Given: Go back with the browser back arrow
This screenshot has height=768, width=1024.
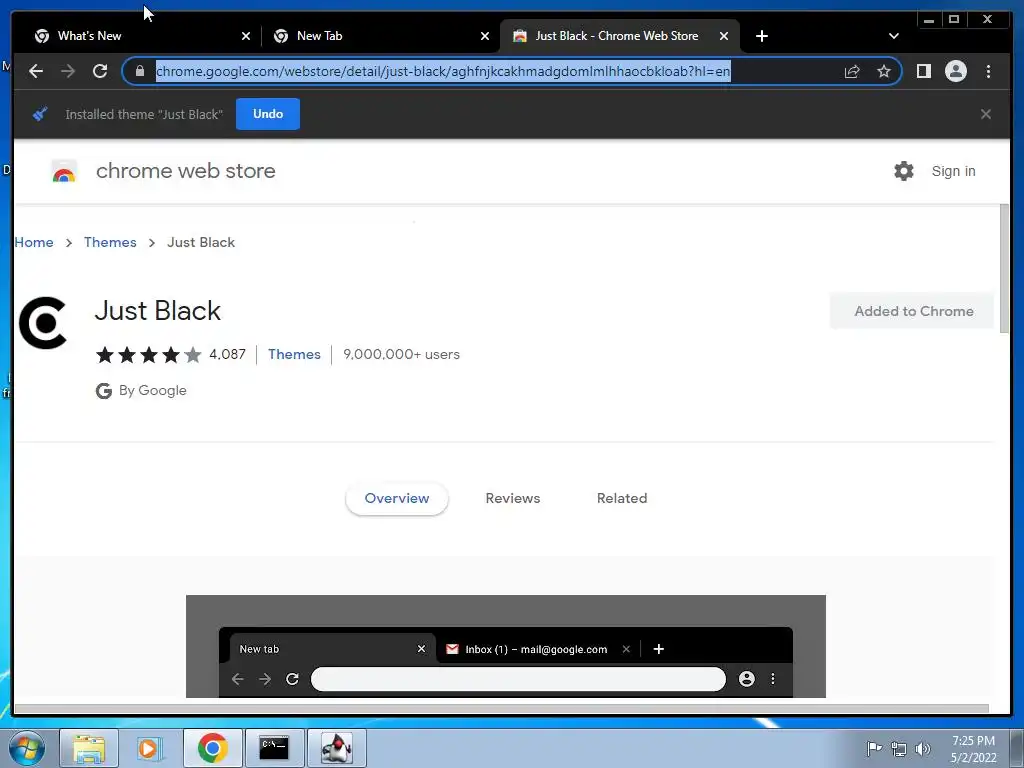Looking at the screenshot, I should click(x=36, y=71).
